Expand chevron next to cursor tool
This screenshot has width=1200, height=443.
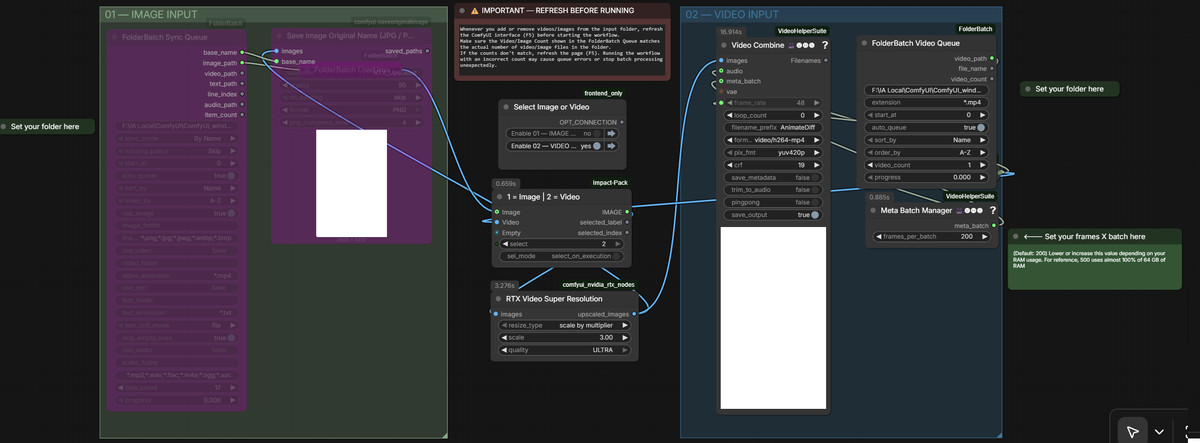tap(1159, 431)
